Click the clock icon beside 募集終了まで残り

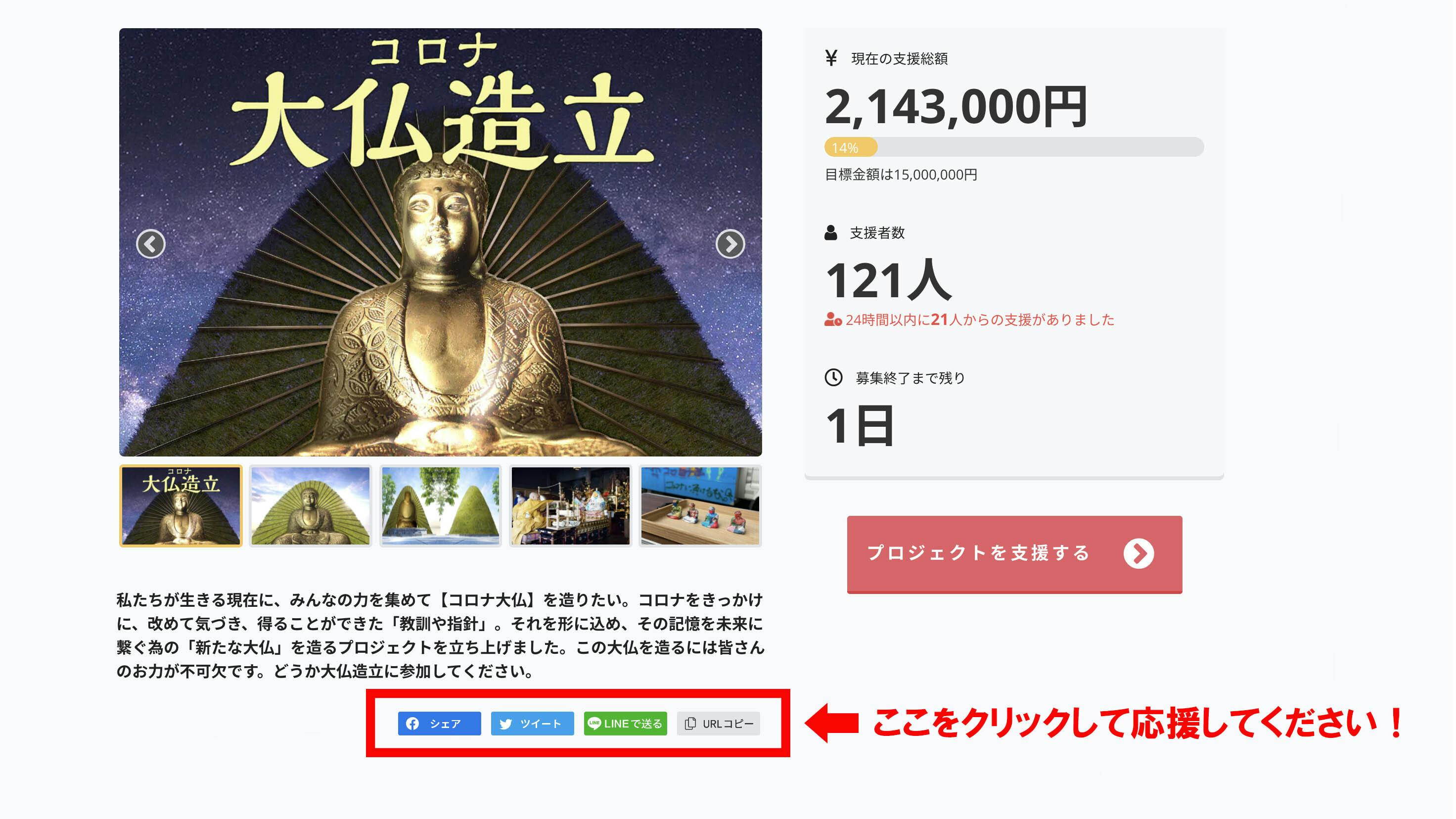click(834, 377)
